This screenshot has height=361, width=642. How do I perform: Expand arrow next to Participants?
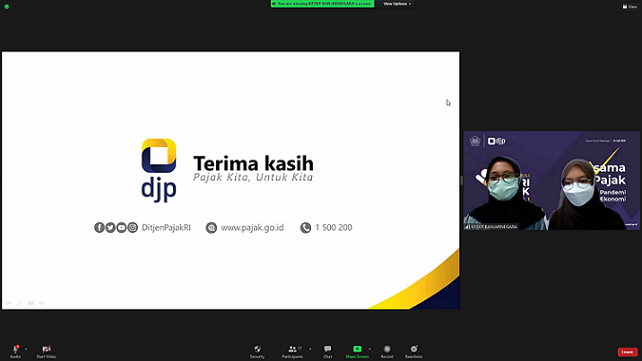pyautogui.click(x=310, y=349)
